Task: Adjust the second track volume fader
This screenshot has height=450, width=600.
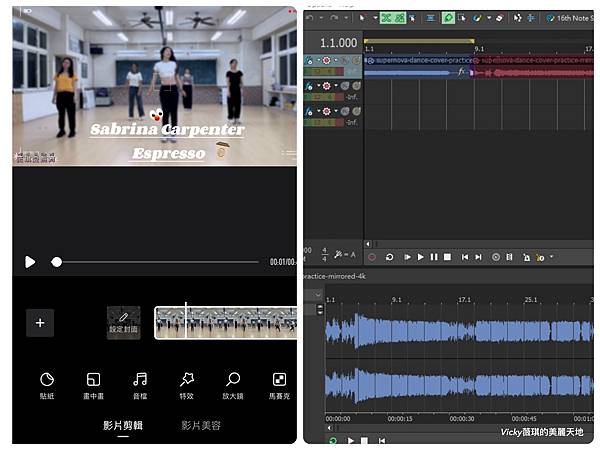Action: pyautogui.click(x=324, y=97)
